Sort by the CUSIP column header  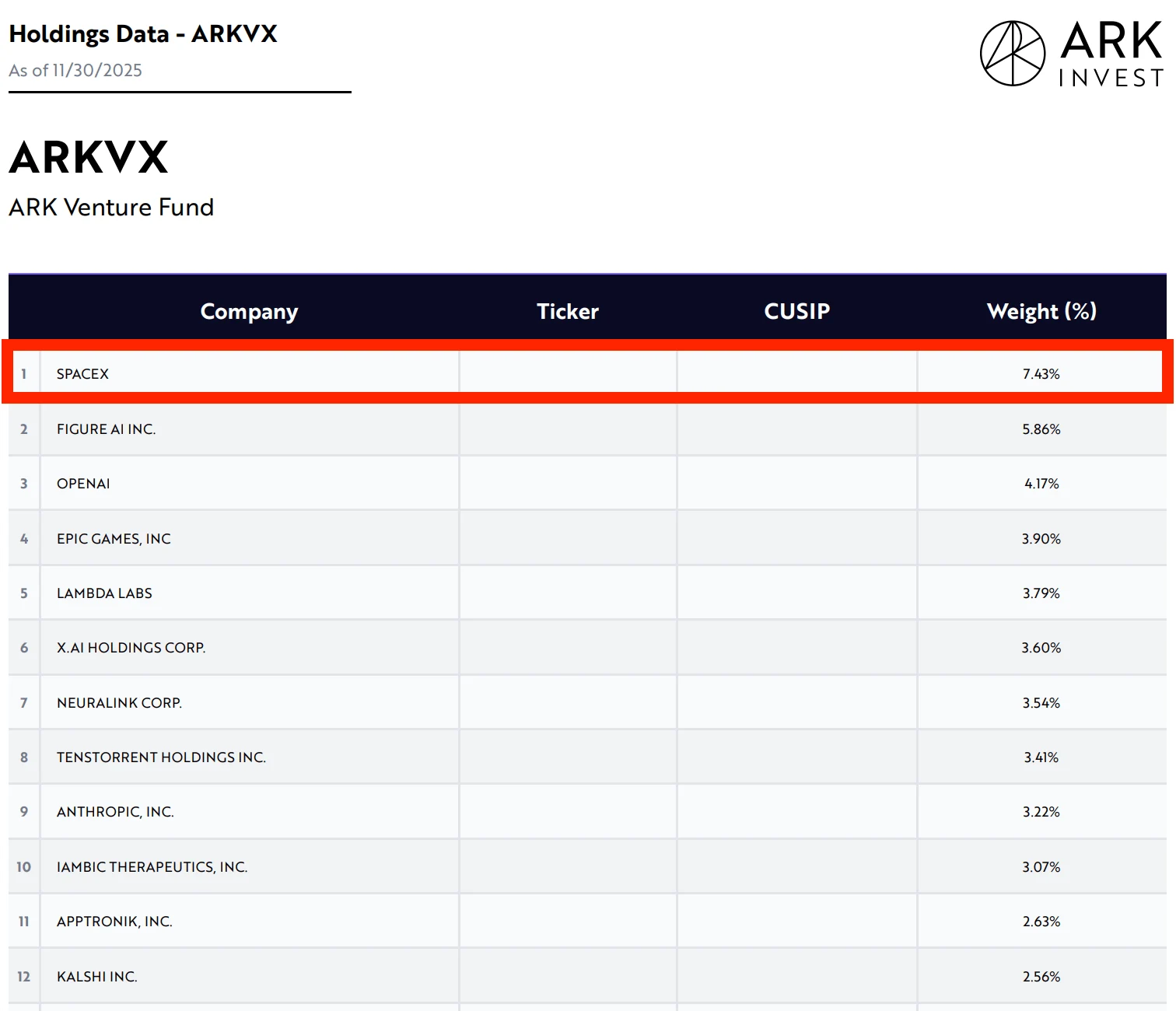click(796, 311)
